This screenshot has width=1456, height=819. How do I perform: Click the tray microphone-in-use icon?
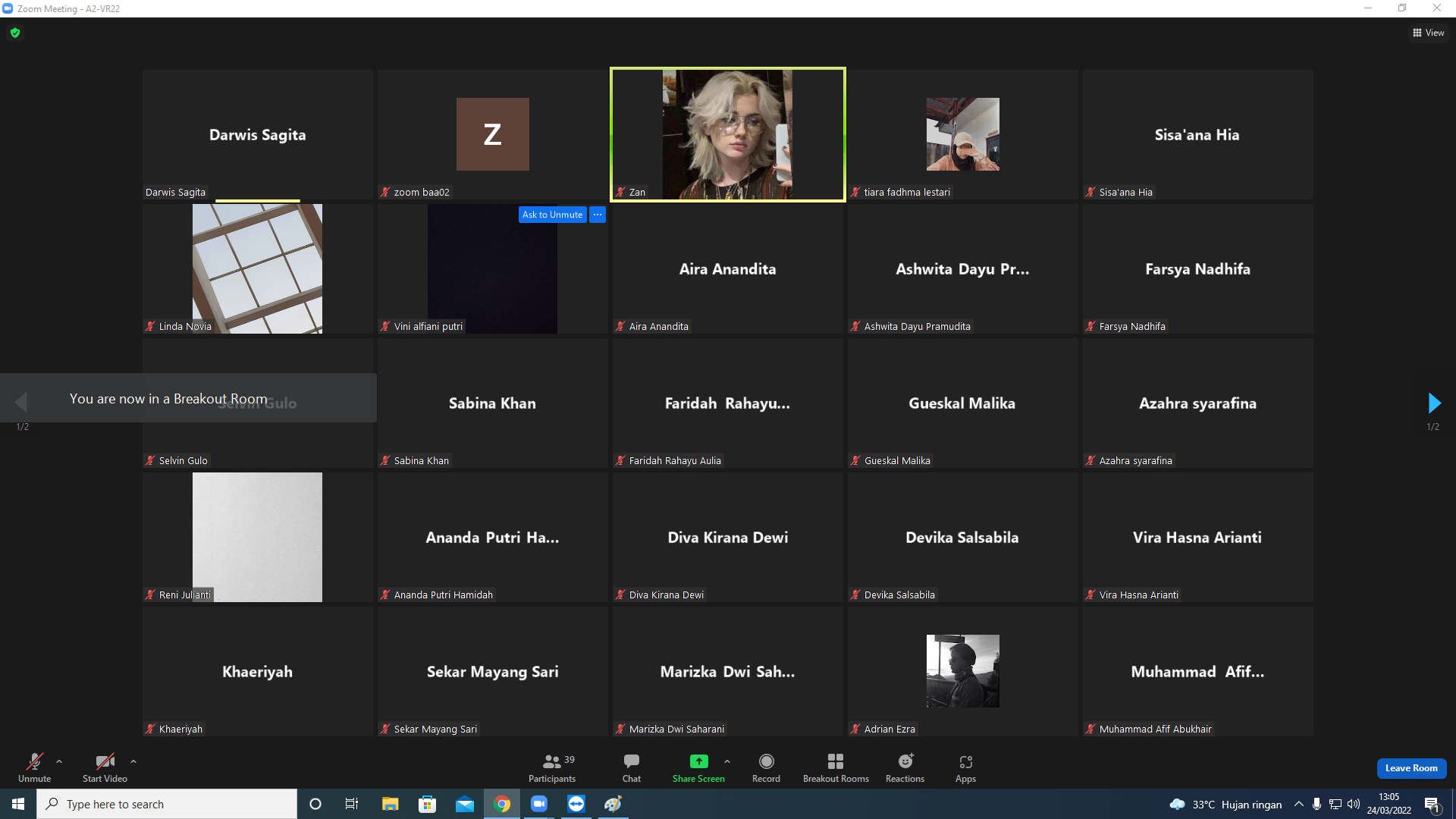(1316, 804)
